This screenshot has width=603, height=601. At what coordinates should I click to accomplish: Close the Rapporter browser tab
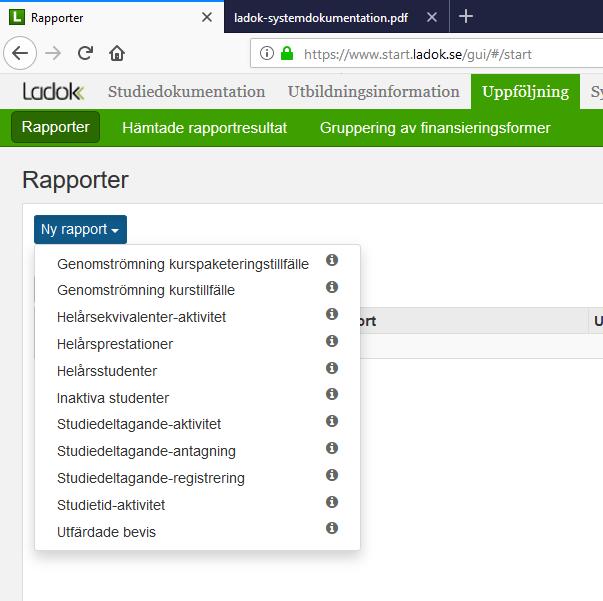pyautogui.click(x=207, y=17)
